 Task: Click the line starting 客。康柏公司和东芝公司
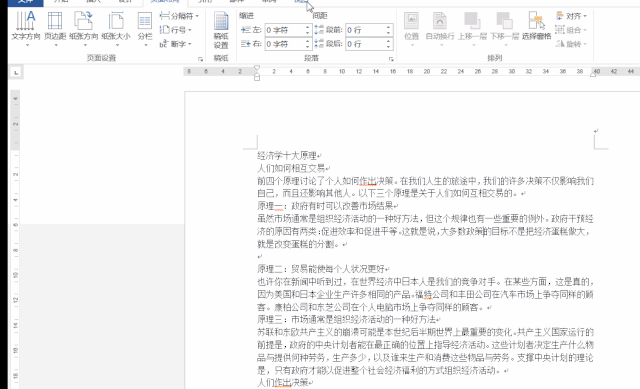372,307
